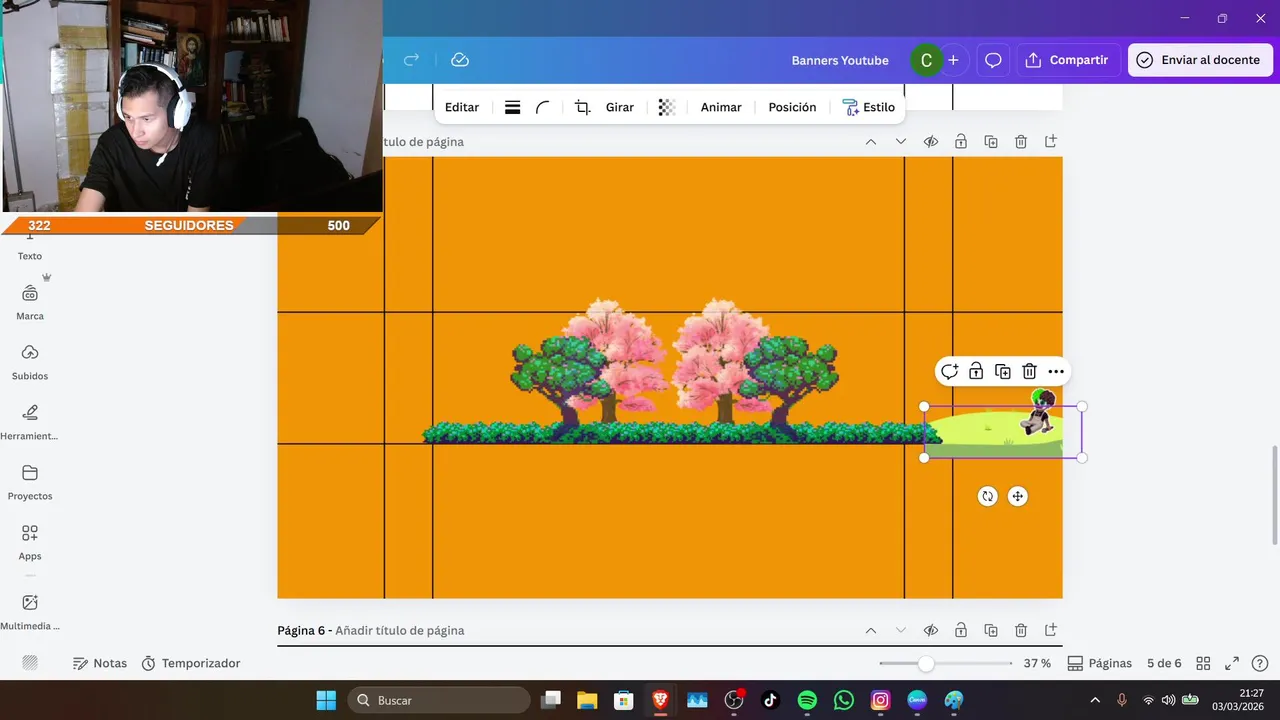Duplicate page 5

click(x=991, y=142)
